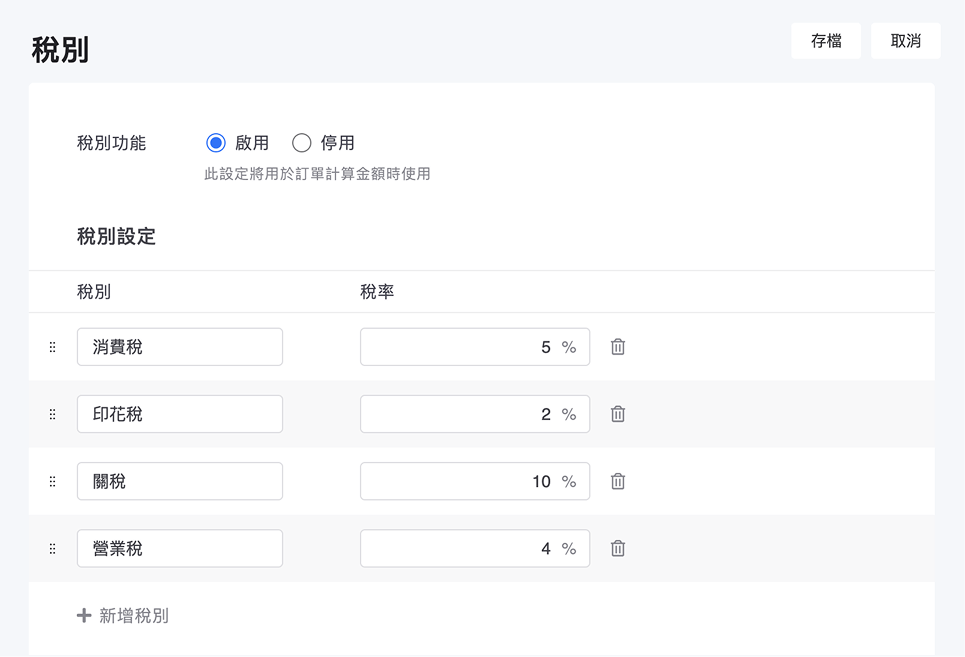
Task: Click the 4 % tax rate field
Action: point(475,548)
